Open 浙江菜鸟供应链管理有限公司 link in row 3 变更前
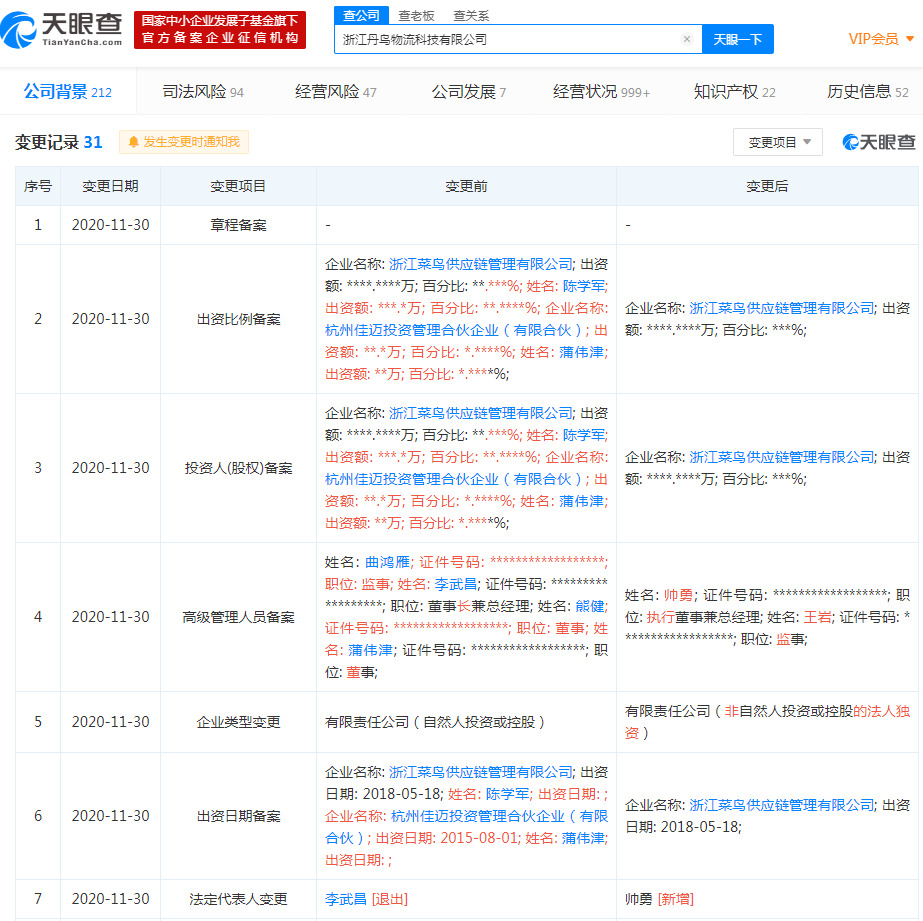The width and height of the screenshot is (923, 921). (480, 413)
